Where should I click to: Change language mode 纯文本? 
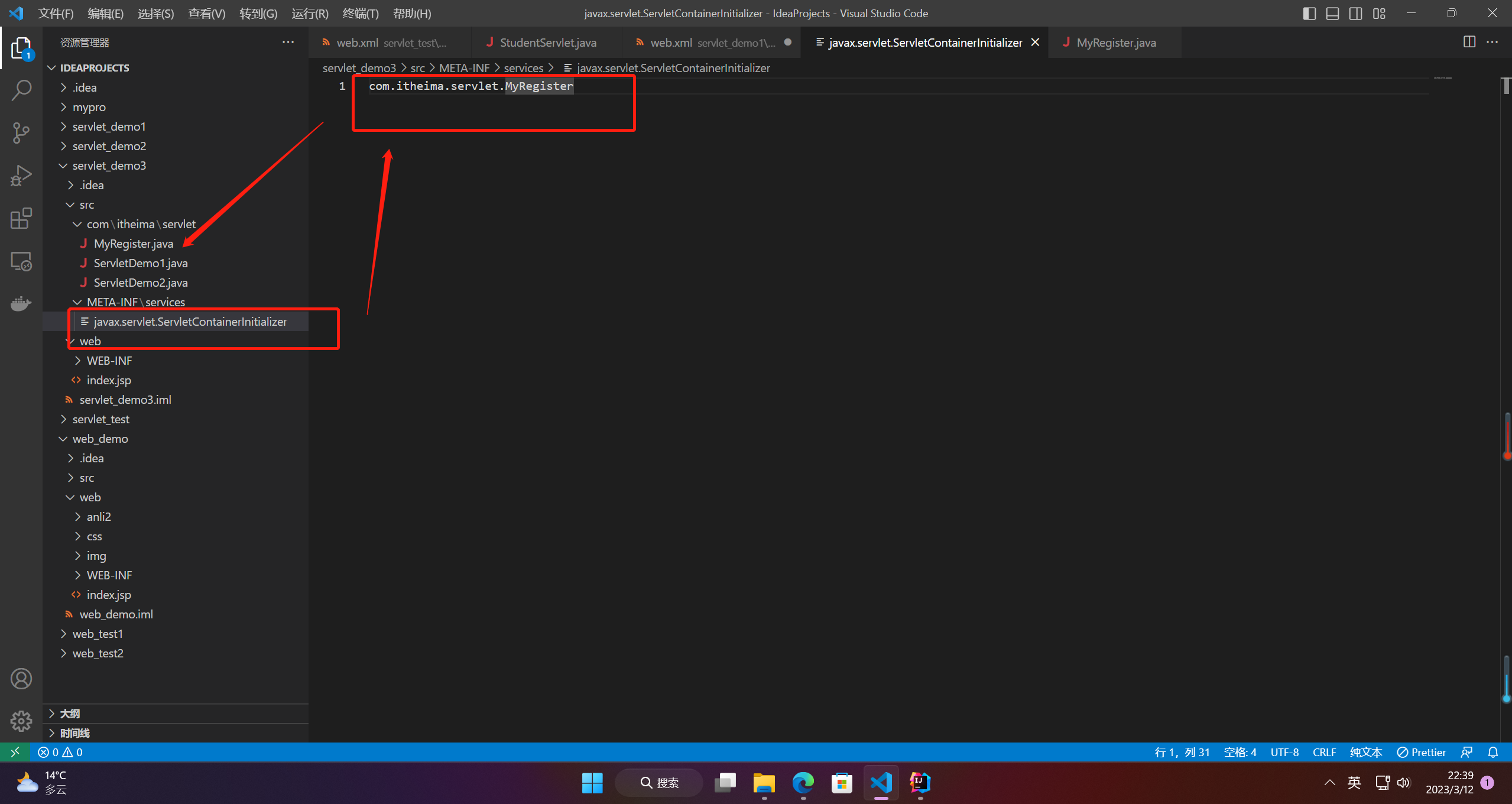tap(1365, 752)
